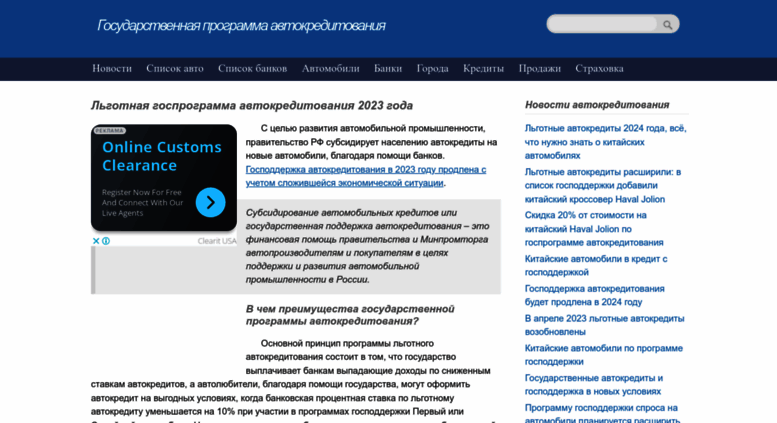Open the Страховка menu item
Screen dimensions: 777x423
click(x=600, y=68)
